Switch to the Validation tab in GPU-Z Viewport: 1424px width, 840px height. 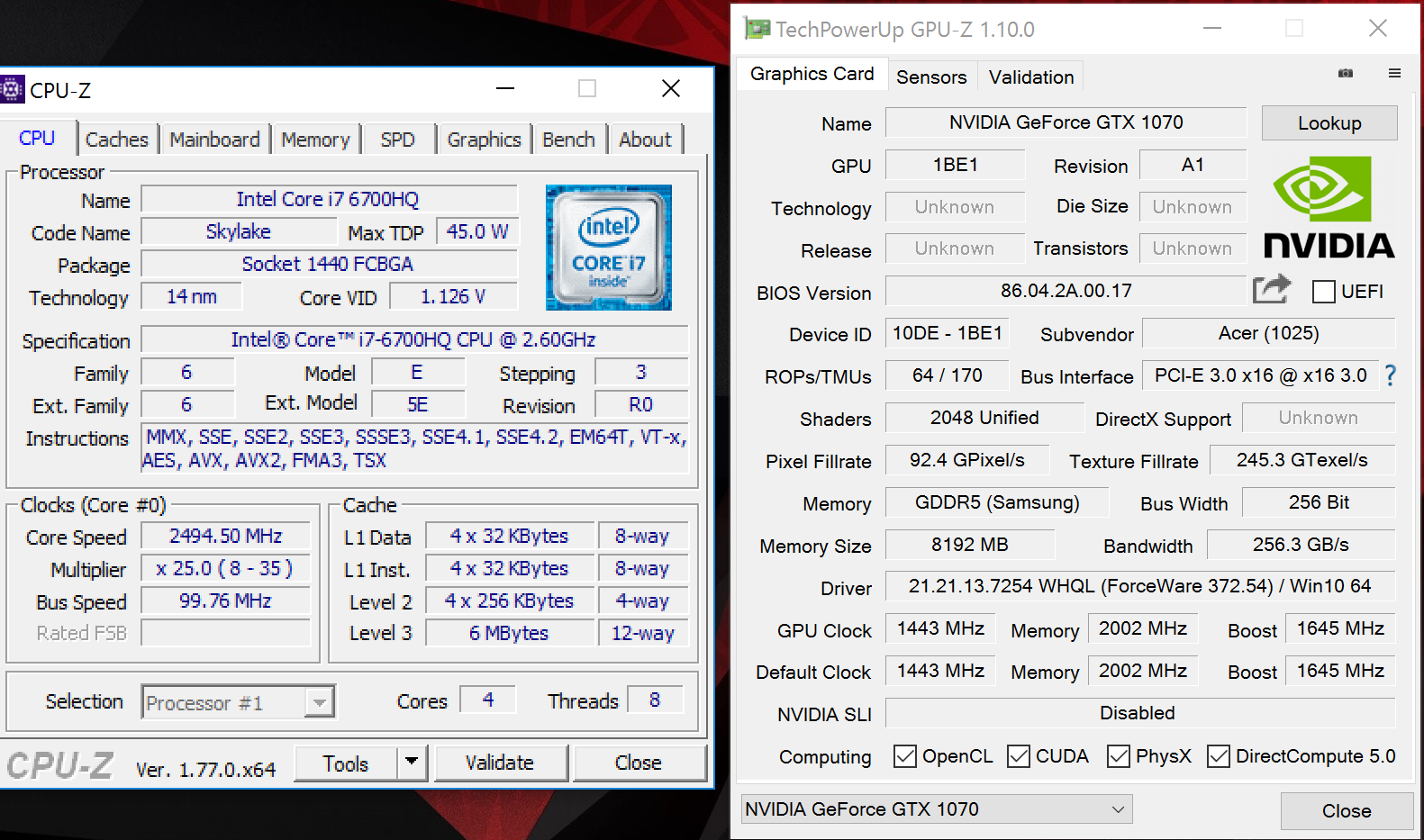click(1031, 77)
